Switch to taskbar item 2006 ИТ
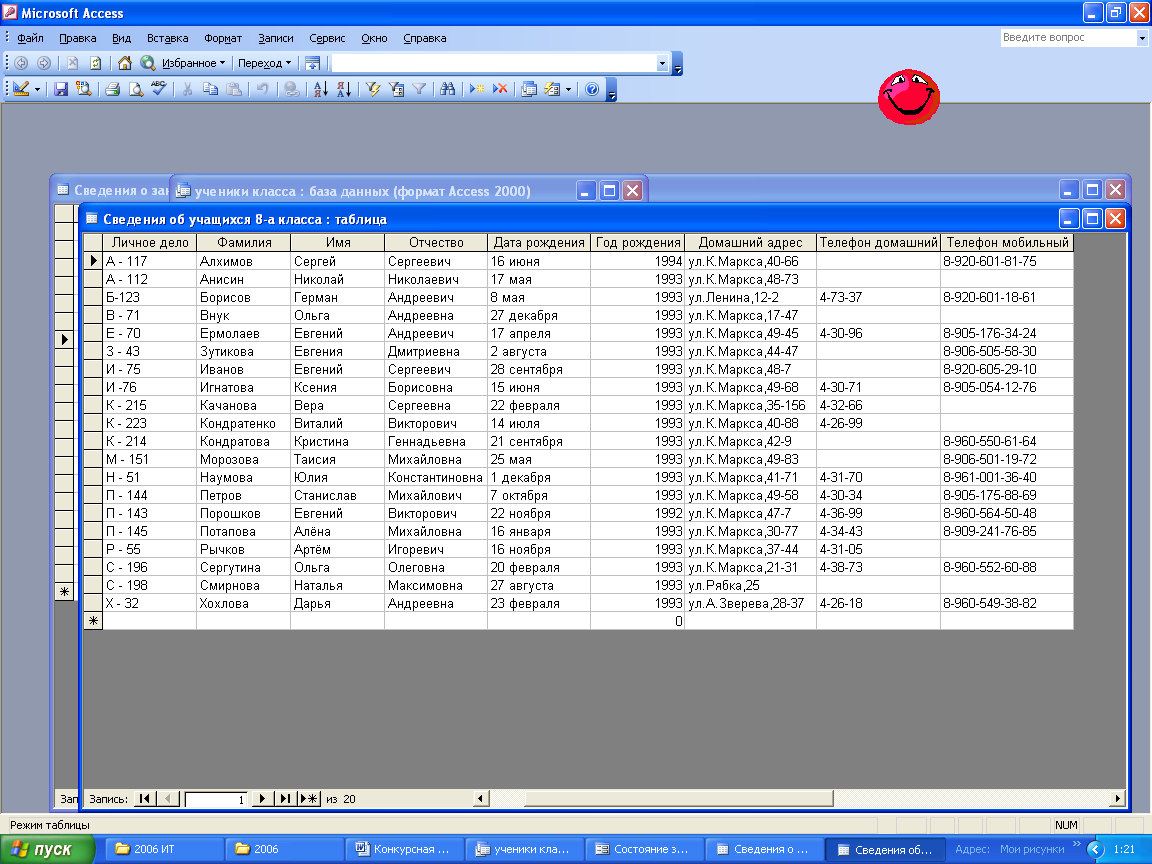Viewport: 1152px width, 864px height. coord(164,849)
